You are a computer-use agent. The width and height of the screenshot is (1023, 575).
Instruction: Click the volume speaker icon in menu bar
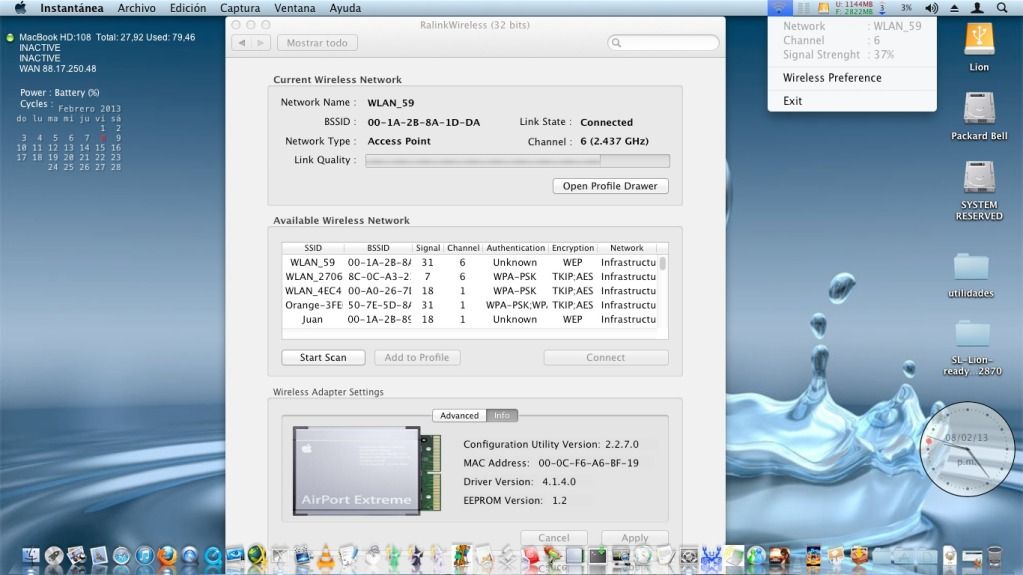tap(932, 8)
